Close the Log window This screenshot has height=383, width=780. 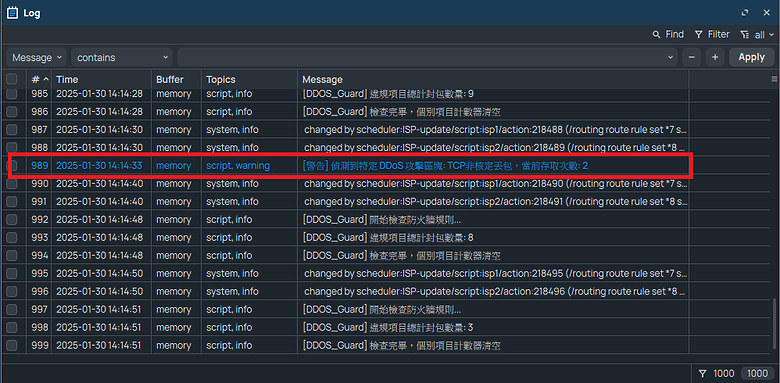click(x=767, y=13)
